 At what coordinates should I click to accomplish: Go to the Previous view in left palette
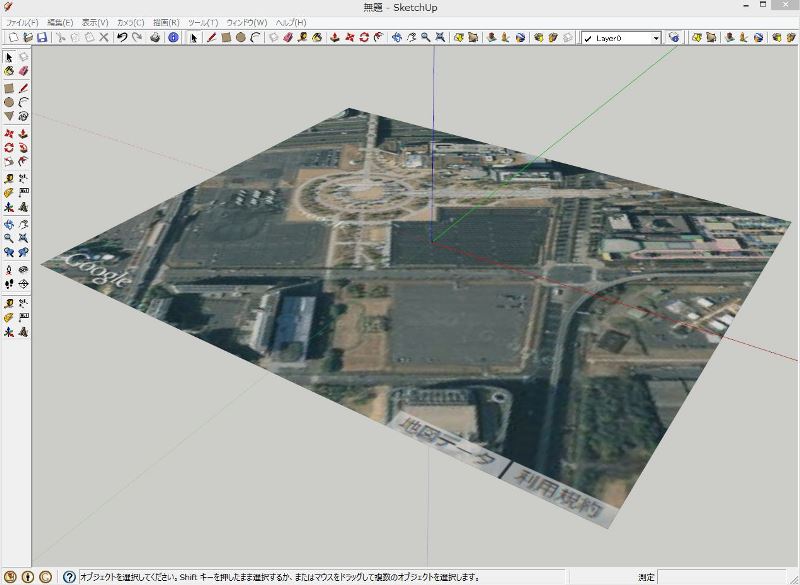pos(9,252)
